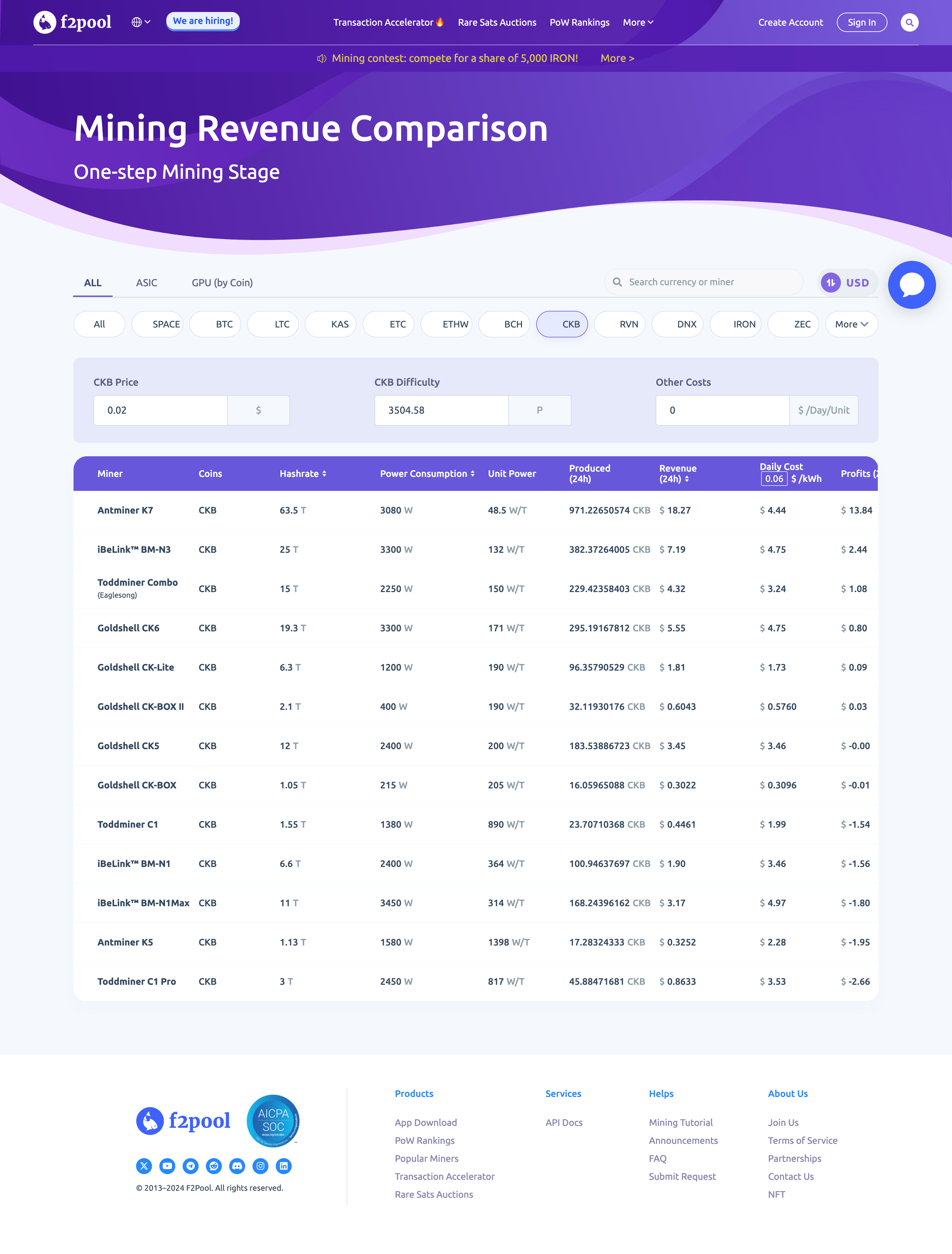Click the Sign In button
Viewport: 952px width, 1254px height.
[861, 23]
